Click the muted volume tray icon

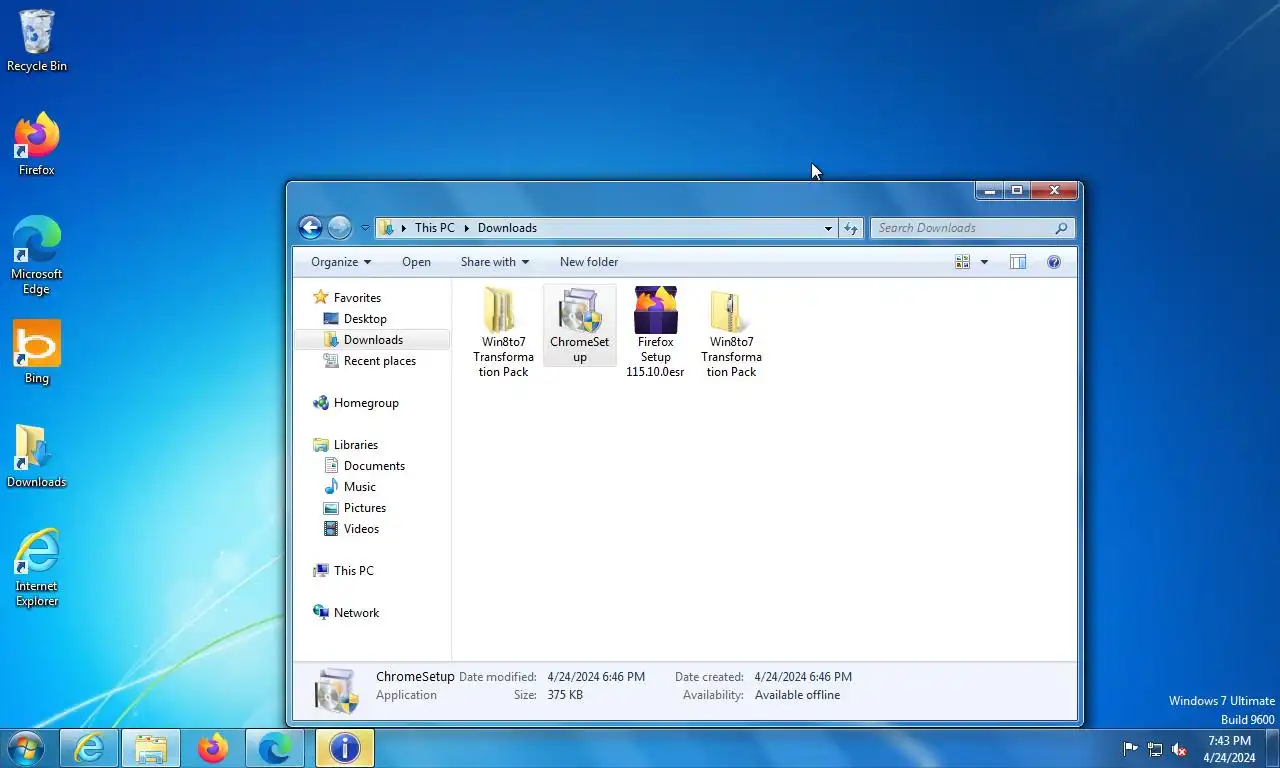1179,749
